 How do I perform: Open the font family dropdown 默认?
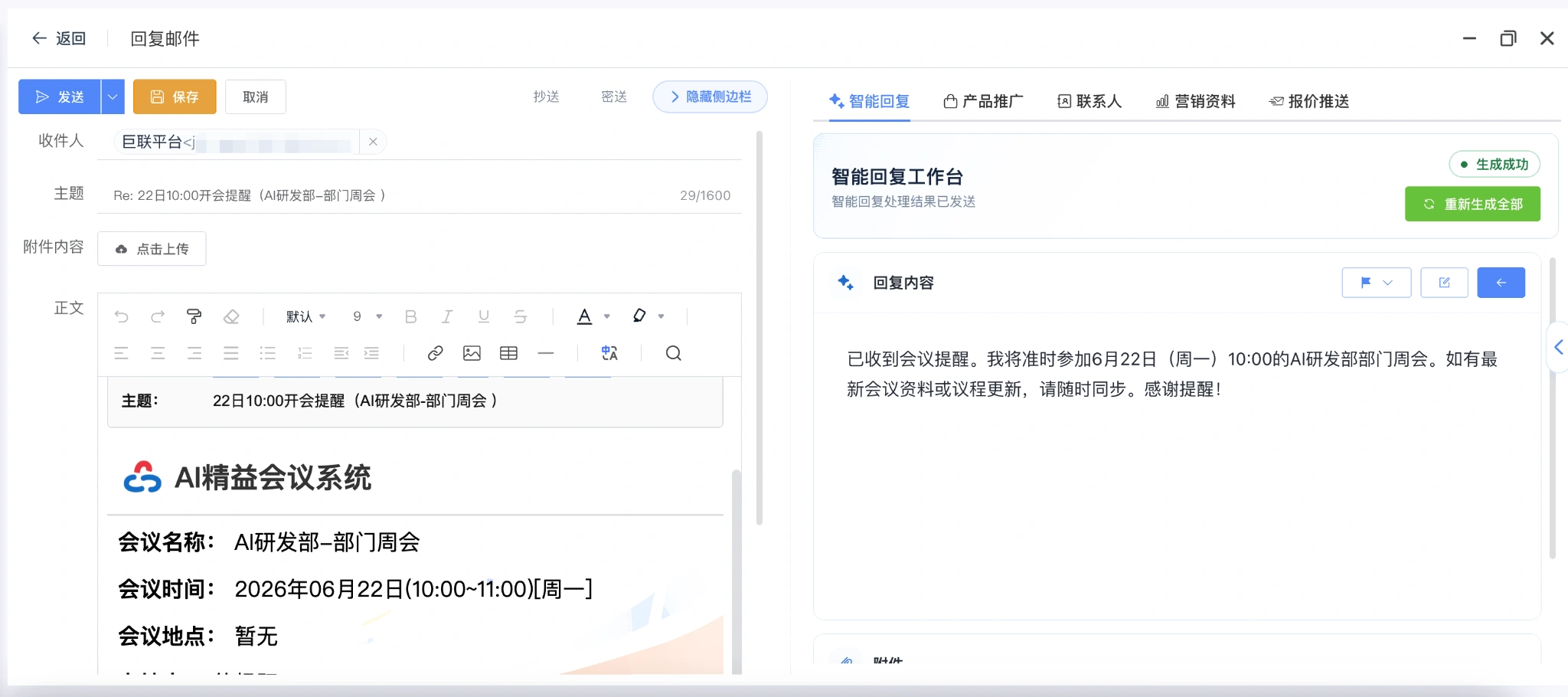(306, 316)
